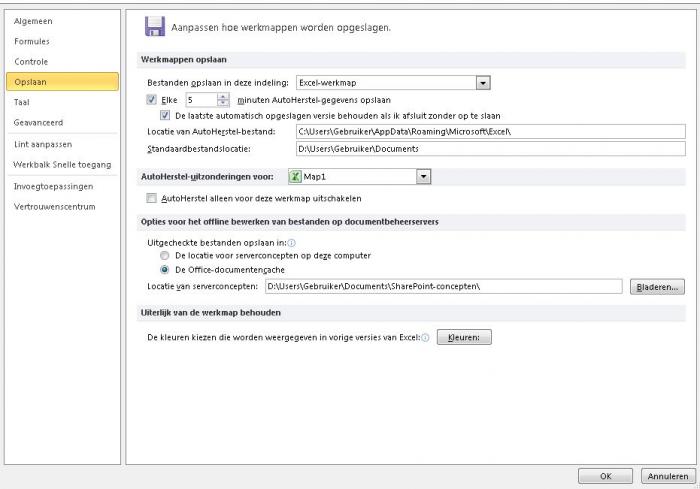Viewport: 700px width, 489px height.
Task: Click the Kleuren... button
Action: pos(464,338)
